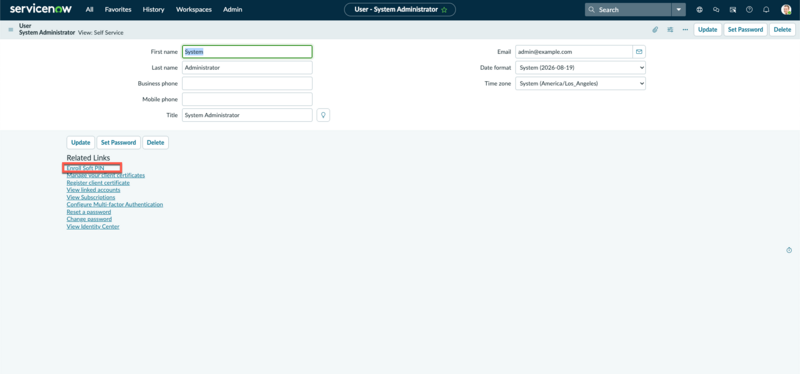
Task: Click the magnifier icon in global search
Action: pyautogui.click(x=592, y=10)
